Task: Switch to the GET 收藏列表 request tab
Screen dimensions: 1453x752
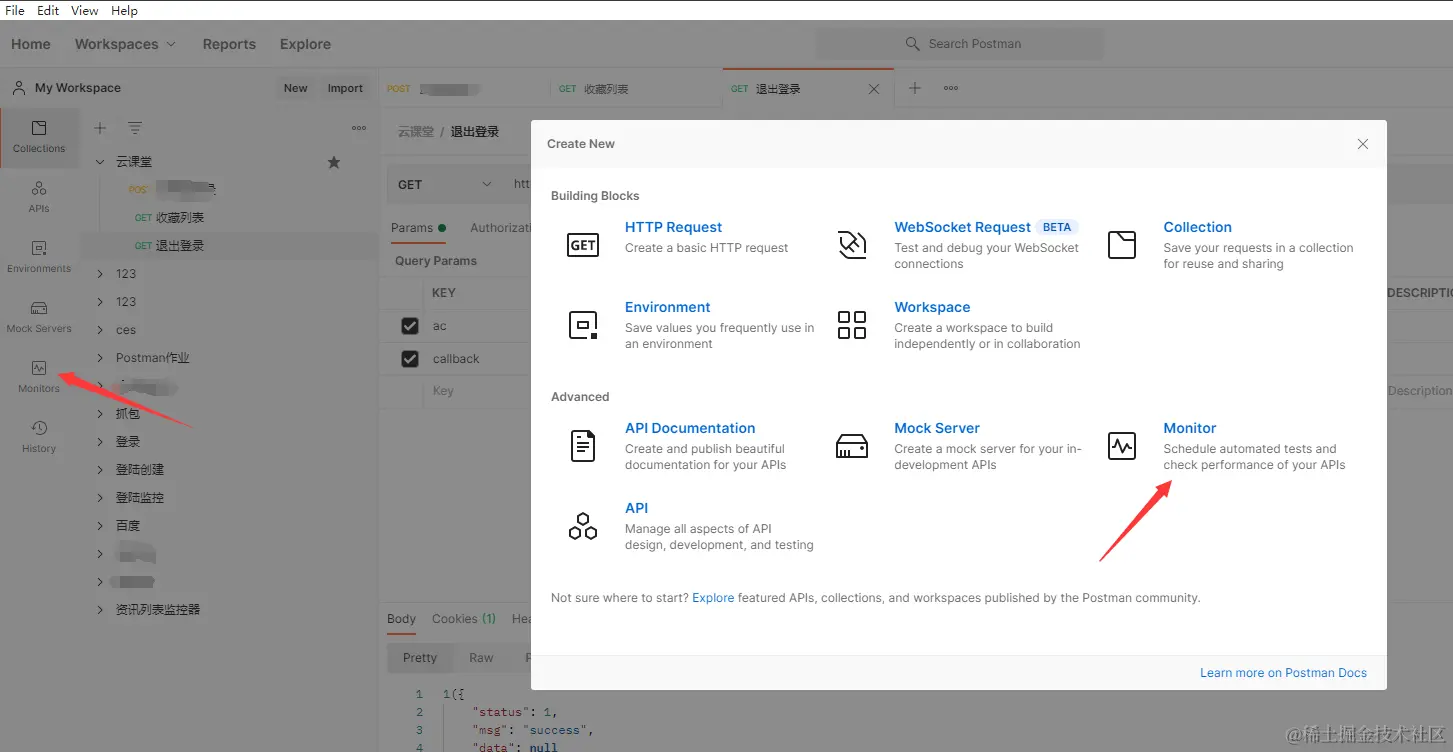Action: [x=636, y=89]
